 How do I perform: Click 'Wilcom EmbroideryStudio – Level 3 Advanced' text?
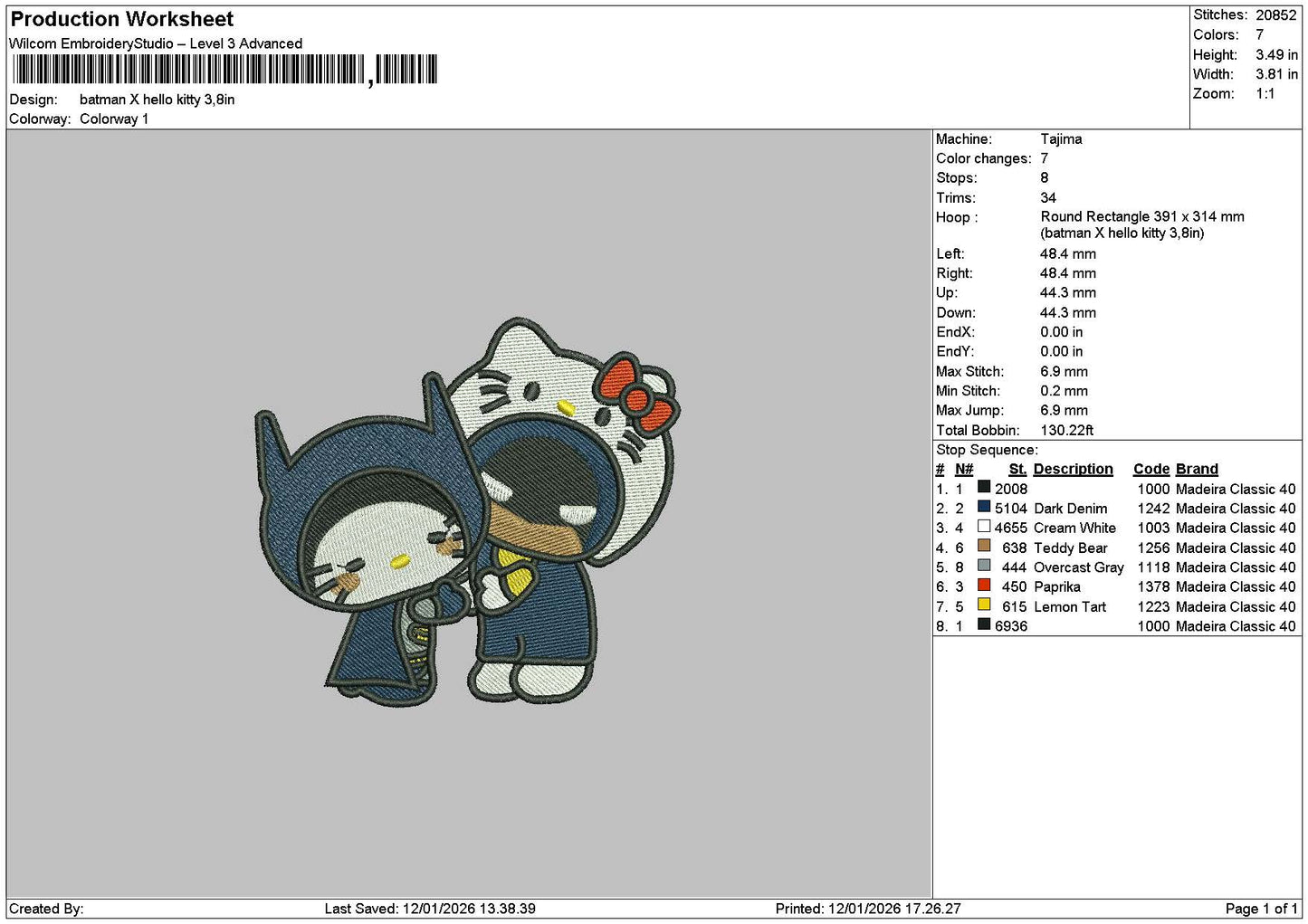pos(156,43)
